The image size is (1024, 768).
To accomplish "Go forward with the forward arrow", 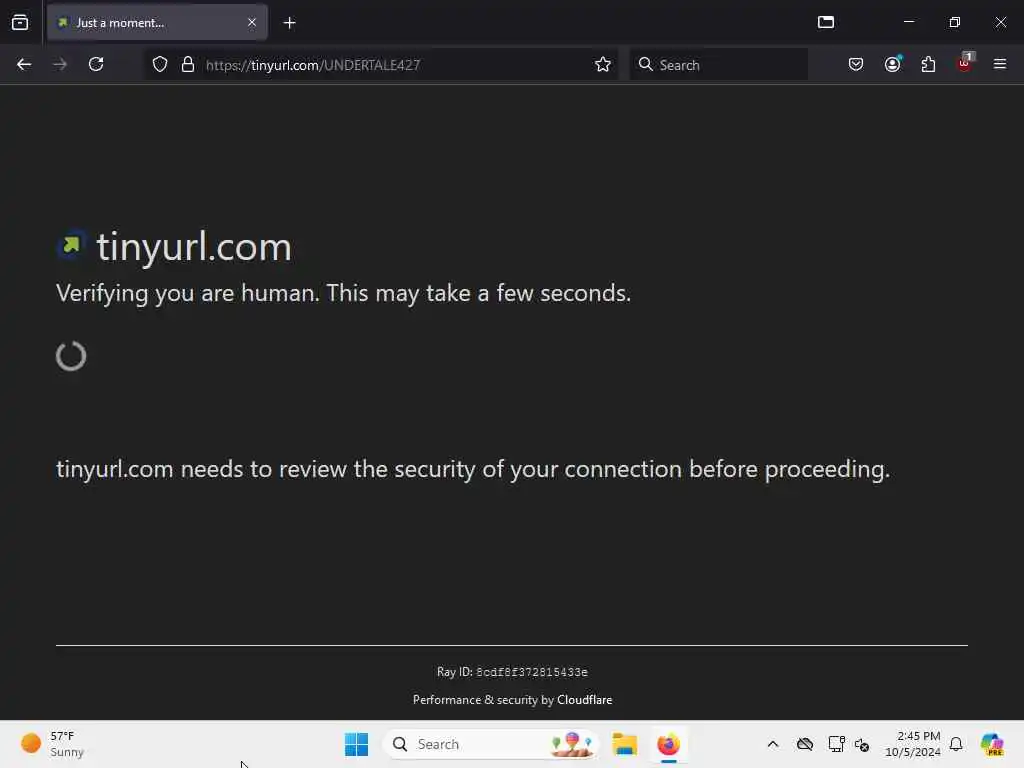I will 60,65.
